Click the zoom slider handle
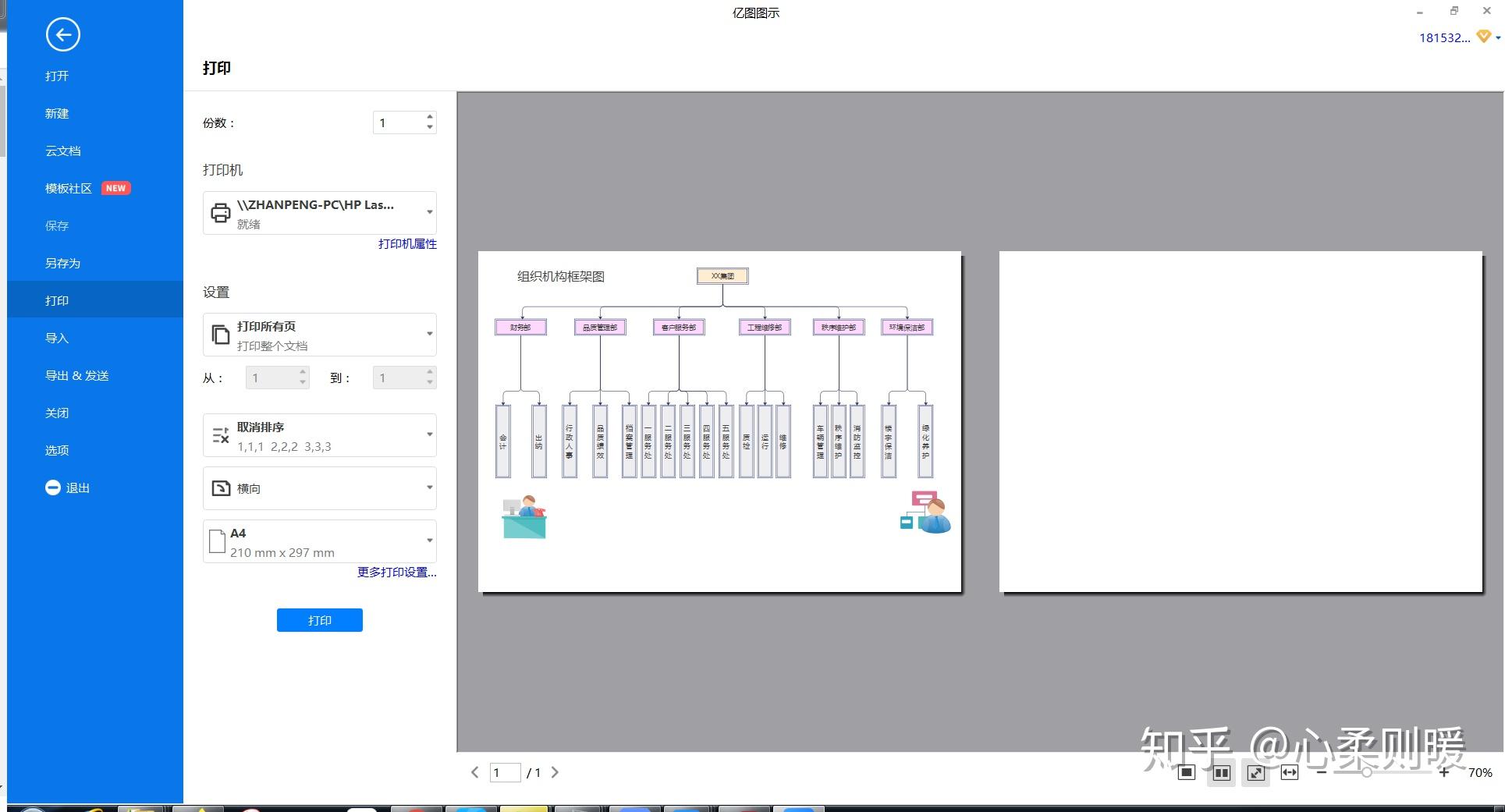Viewport: 1505px width, 812px height. [1367, 772]
